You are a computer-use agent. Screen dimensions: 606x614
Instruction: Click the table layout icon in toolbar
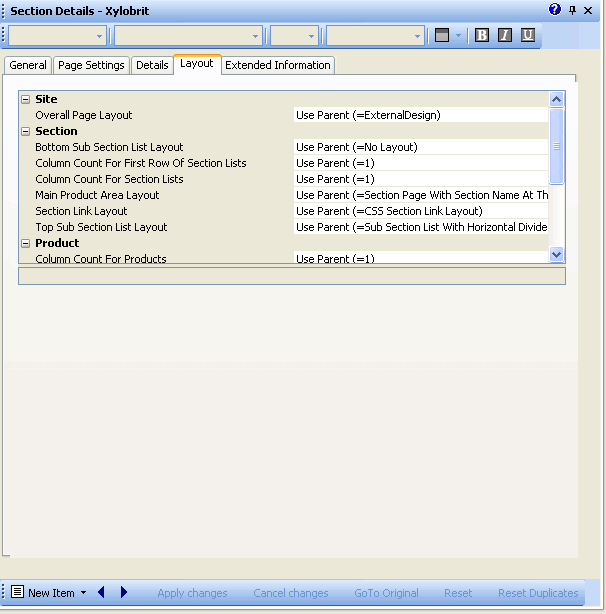coord(442,35)
